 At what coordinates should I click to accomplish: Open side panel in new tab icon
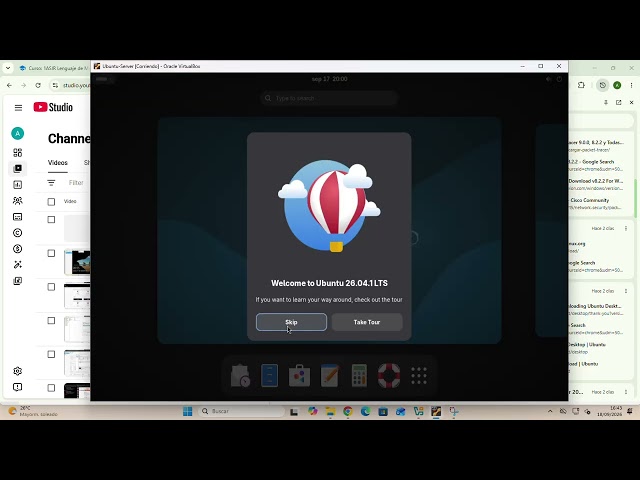click(619, 102)
